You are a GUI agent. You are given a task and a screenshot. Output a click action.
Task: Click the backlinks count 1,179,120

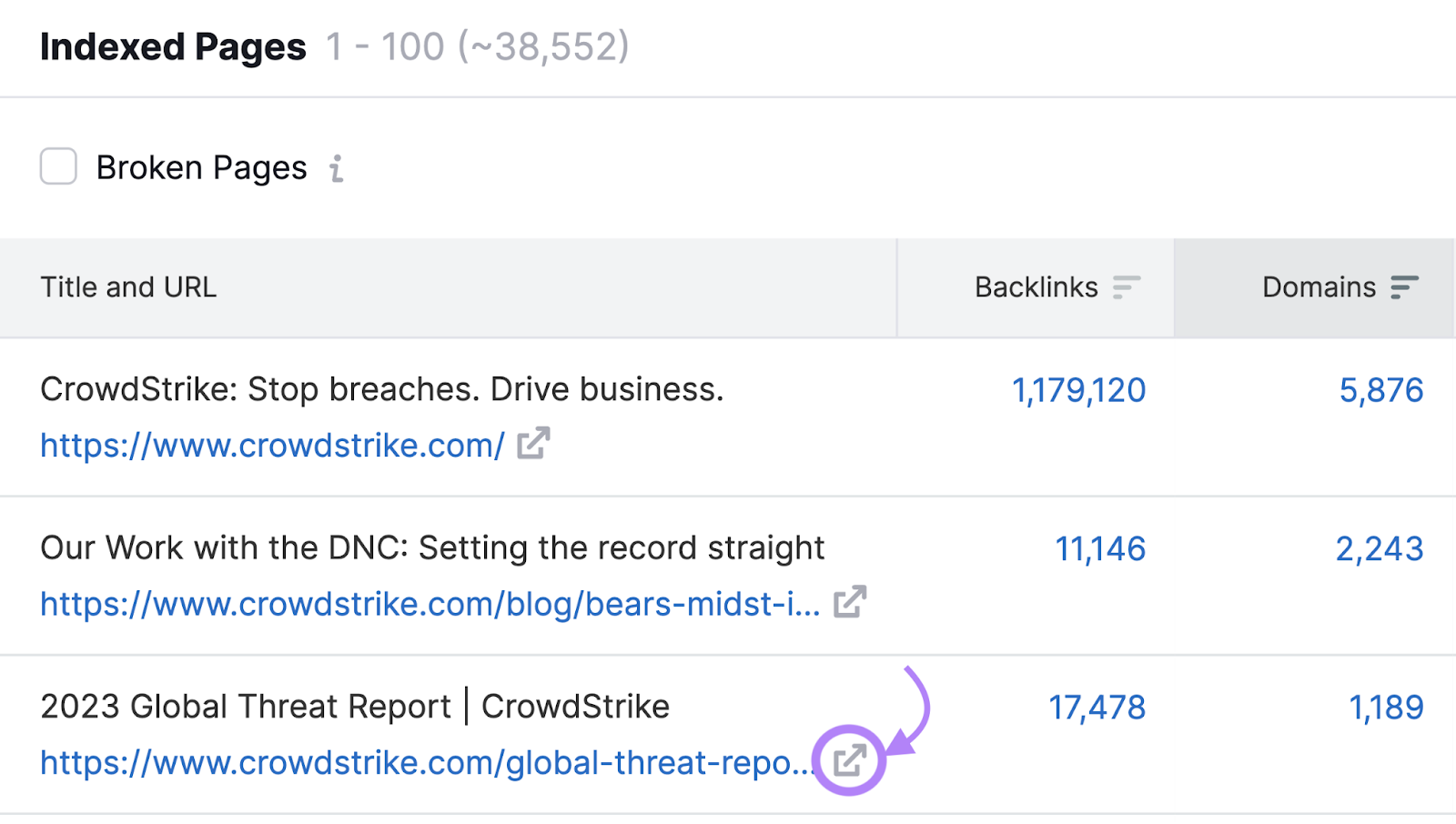click(x=1078, y=389)
